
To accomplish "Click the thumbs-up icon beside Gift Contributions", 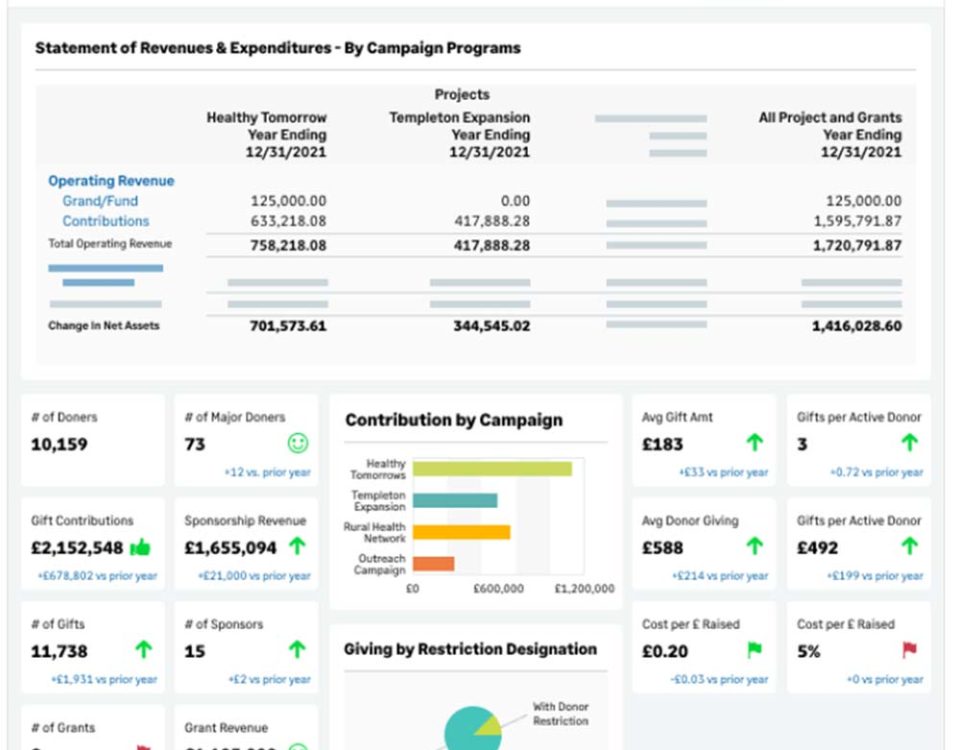I will point(140,547).
